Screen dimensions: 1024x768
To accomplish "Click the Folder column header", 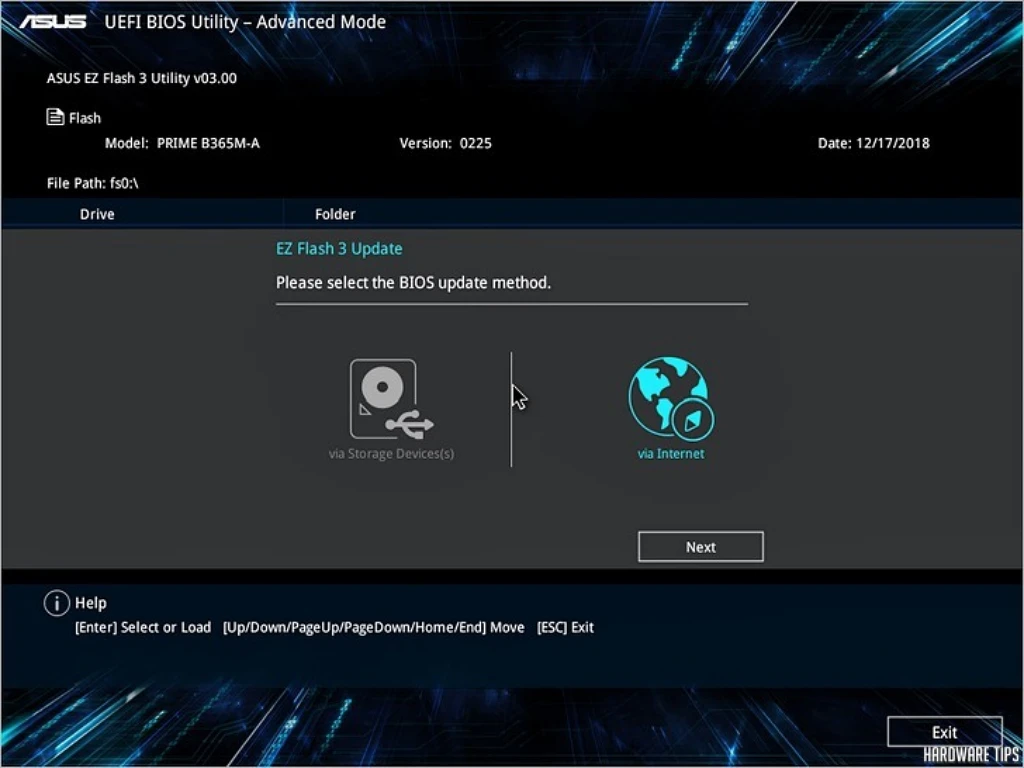I will 335,214.
